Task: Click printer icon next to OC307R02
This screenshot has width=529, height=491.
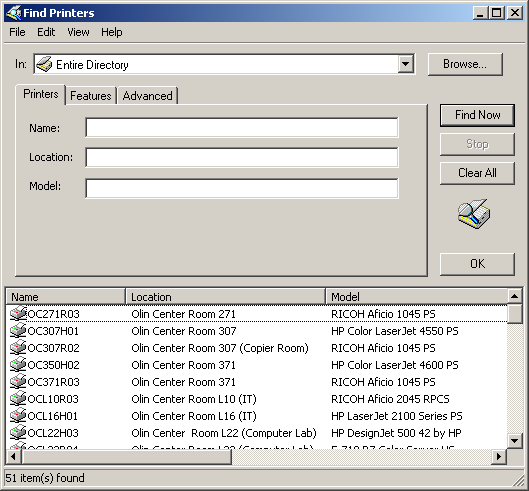Action: [x=18, y=348]
